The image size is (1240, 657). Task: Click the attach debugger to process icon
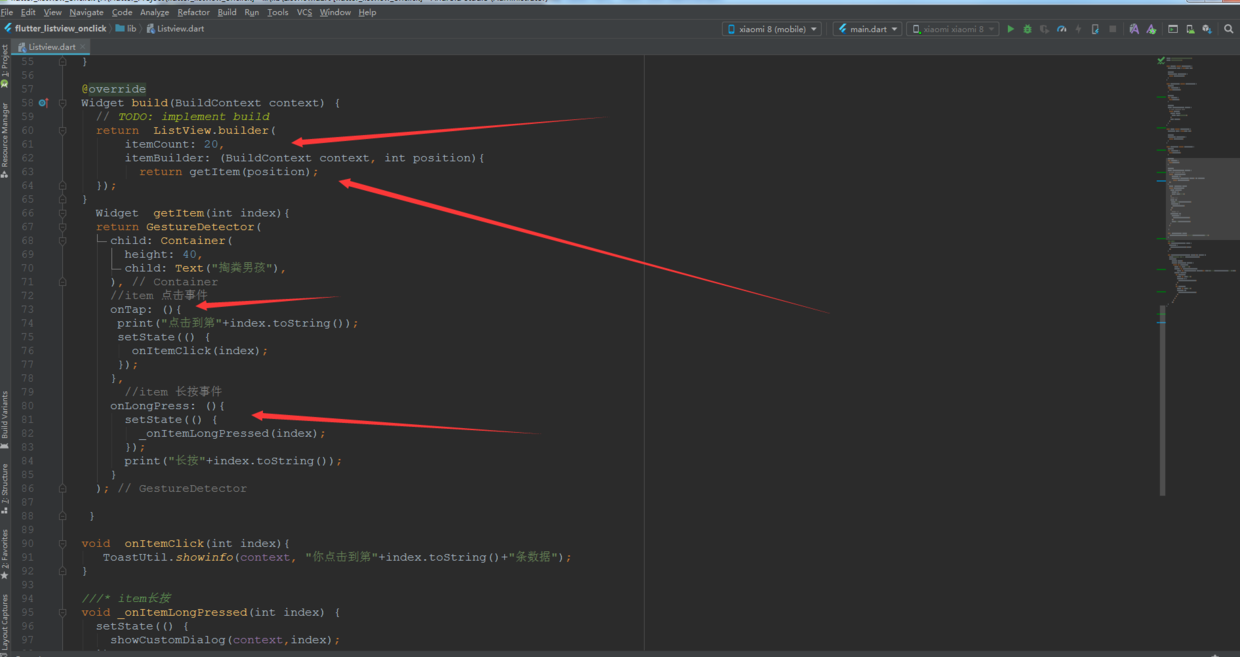point(1095,29)
